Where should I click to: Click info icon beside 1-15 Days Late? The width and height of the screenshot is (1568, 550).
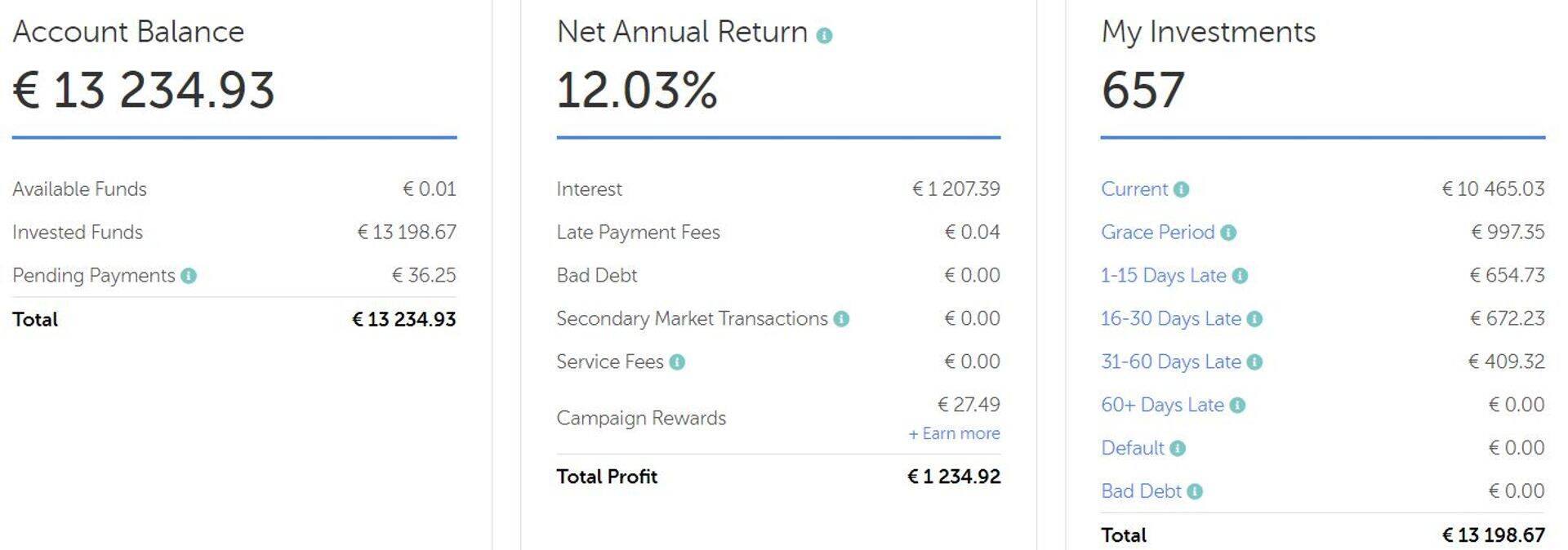(x=1240, y=276)
